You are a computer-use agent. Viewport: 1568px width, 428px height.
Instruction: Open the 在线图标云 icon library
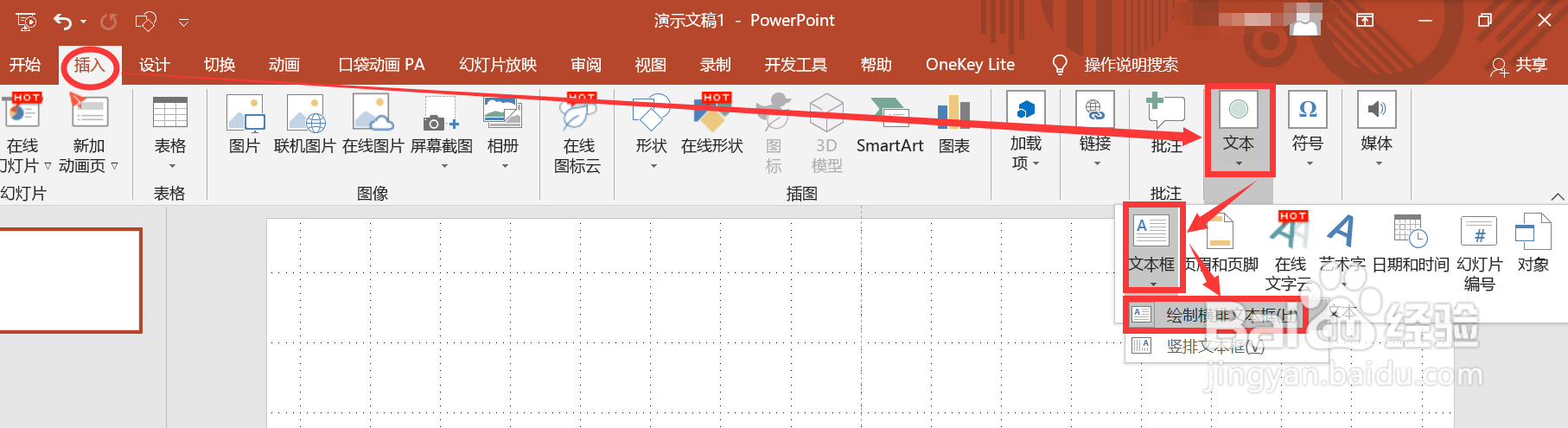pyautogui.click(x=578, y=133)
